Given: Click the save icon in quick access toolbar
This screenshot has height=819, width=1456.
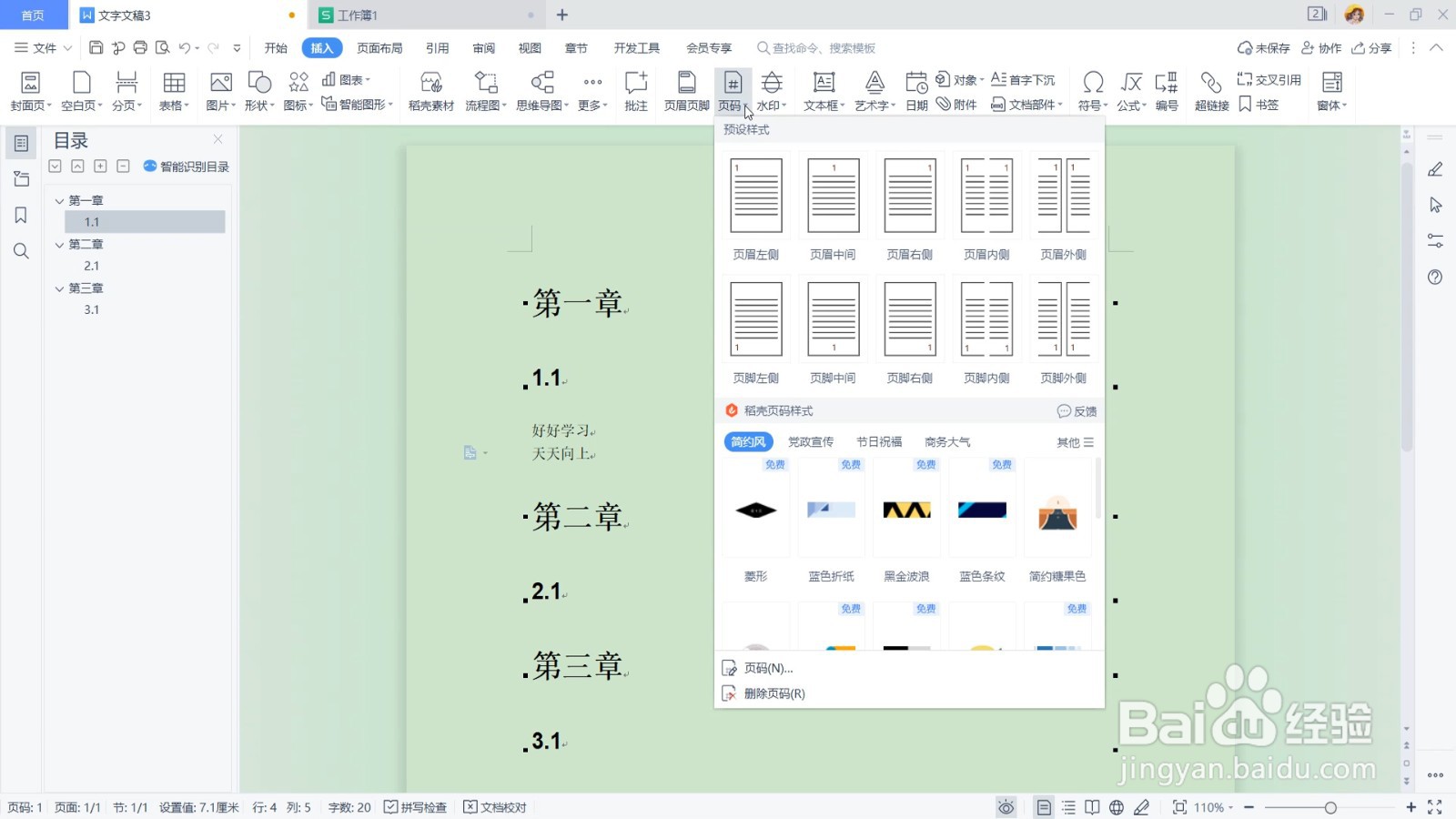Looking at the screenshot, I should (x=96, y=47).
